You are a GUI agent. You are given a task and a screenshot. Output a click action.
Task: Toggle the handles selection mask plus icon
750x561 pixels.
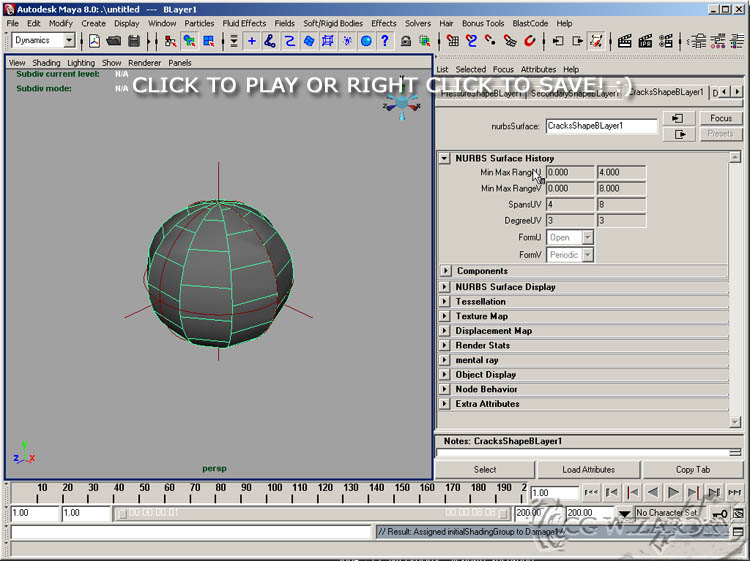[251, 41]
